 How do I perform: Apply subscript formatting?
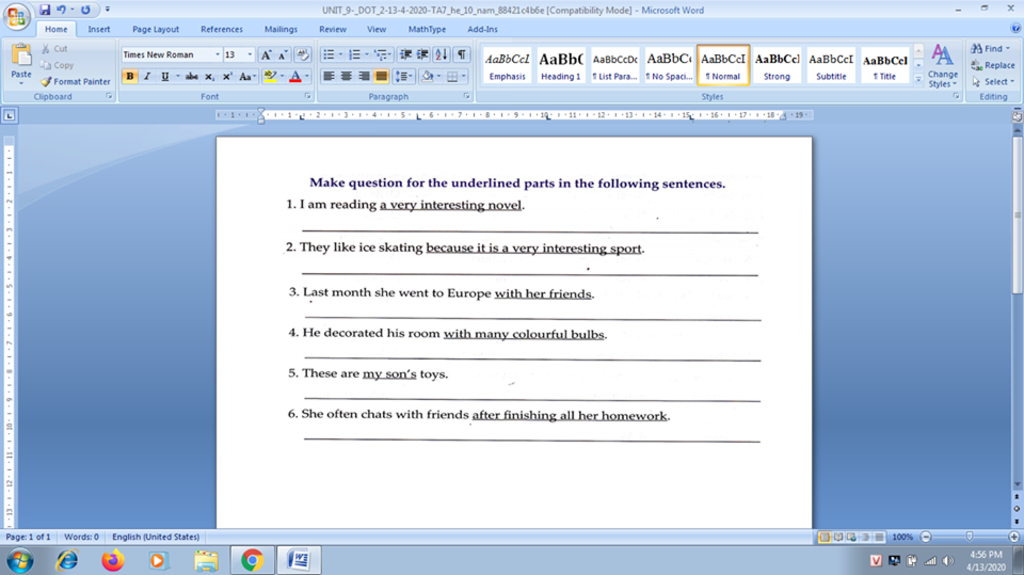(x=209, y=76)
